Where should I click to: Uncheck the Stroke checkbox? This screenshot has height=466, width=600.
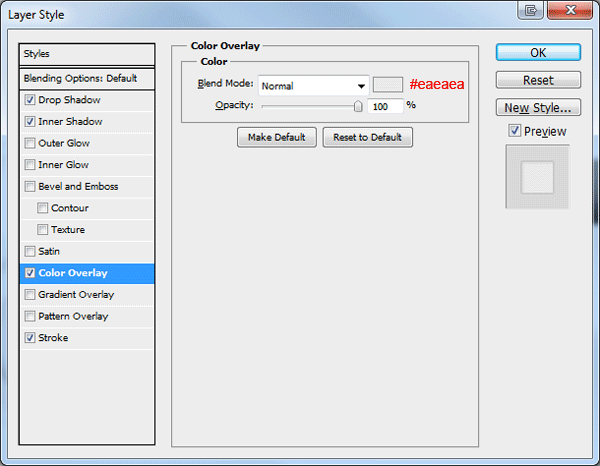click(30, 338)
